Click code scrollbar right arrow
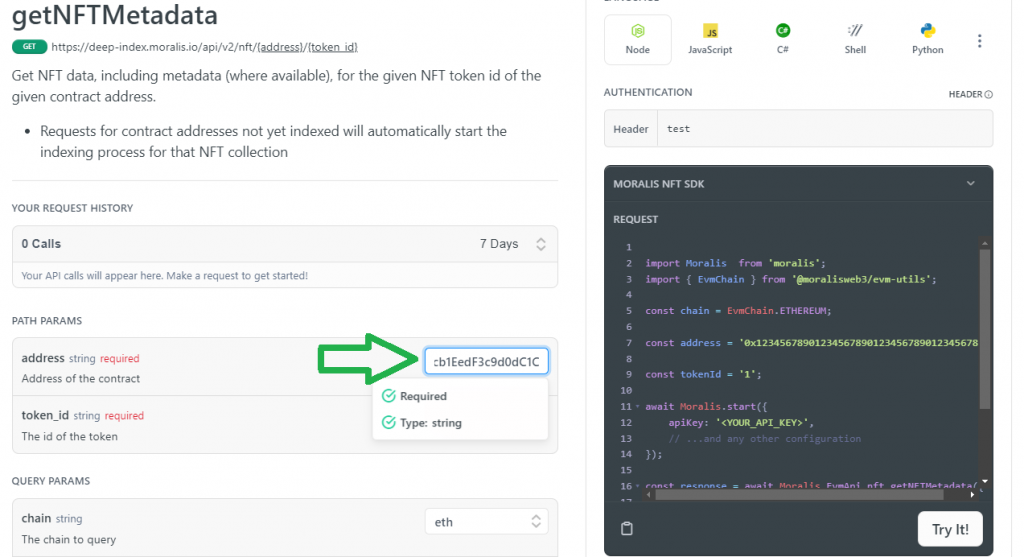This screenshot has width=1024, height=557. point(972,495)
